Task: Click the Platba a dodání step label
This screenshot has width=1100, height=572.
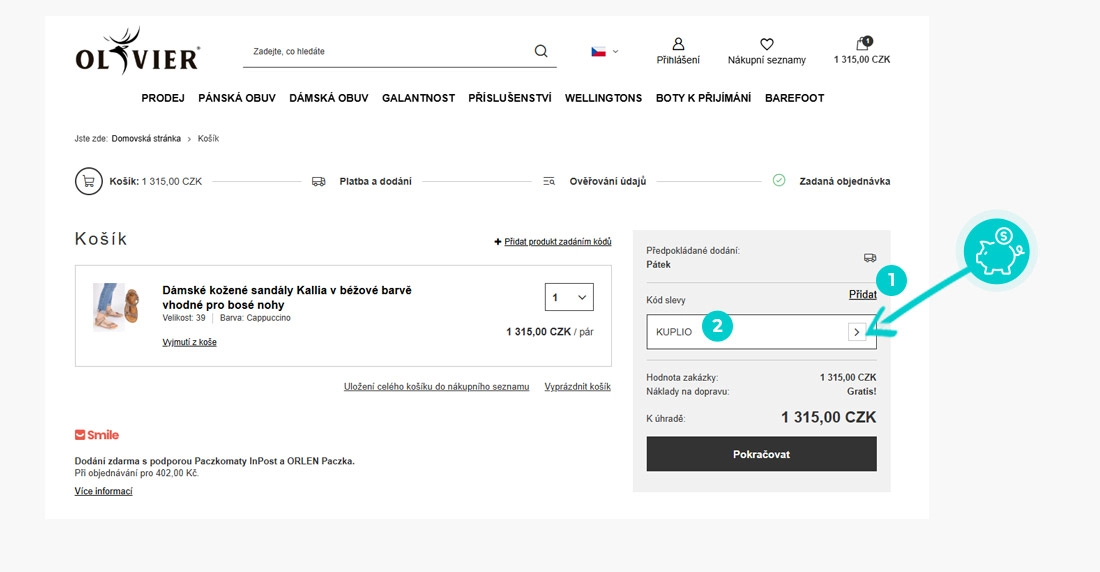Action: click(x=375, y=181)
